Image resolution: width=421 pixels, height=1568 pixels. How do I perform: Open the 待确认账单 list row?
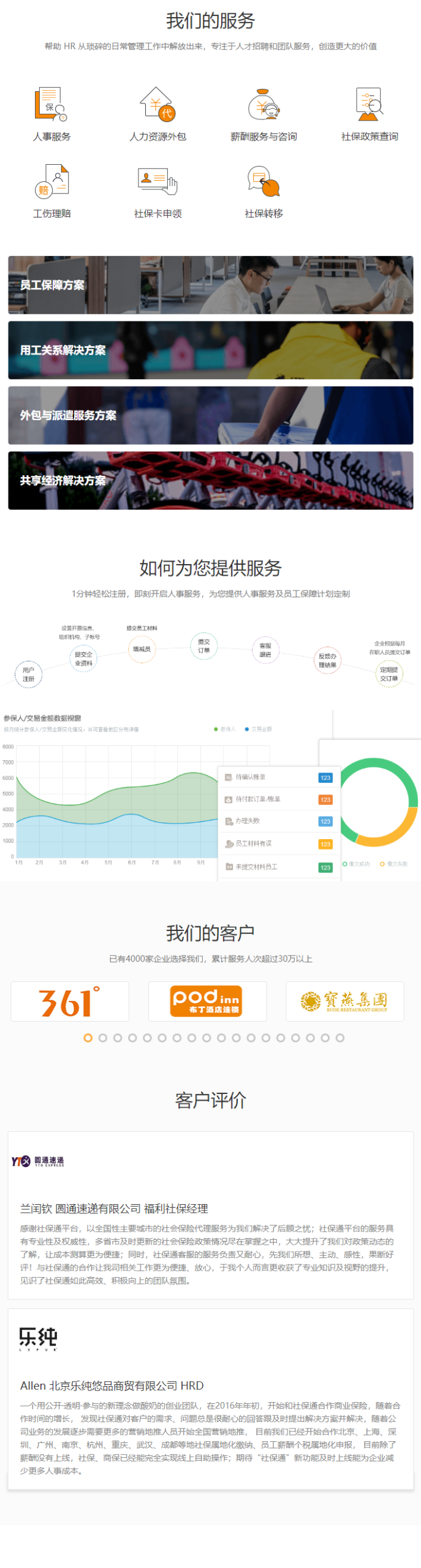pyautogui.click(x=278, y=777)
